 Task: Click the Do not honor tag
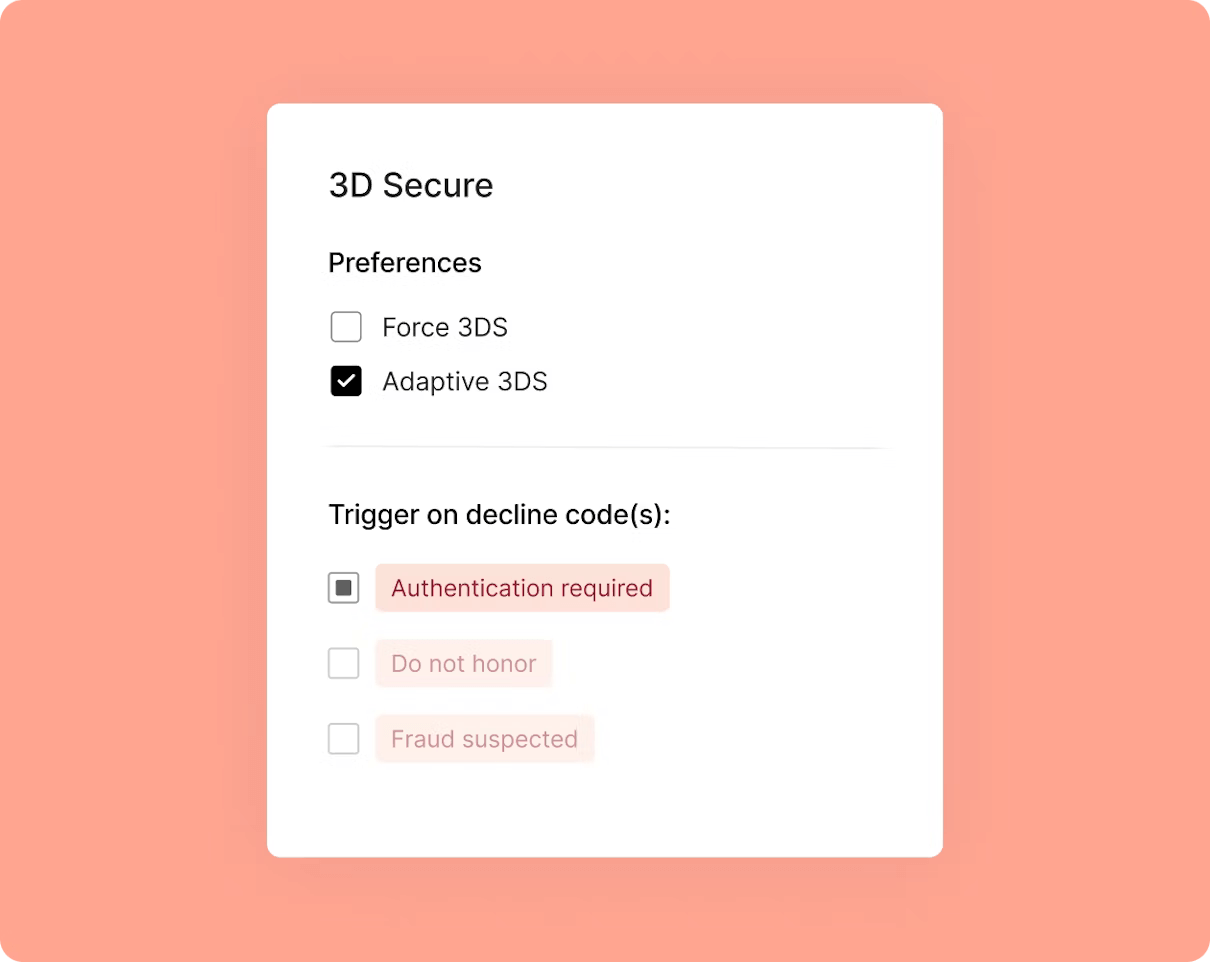(463, 663)
